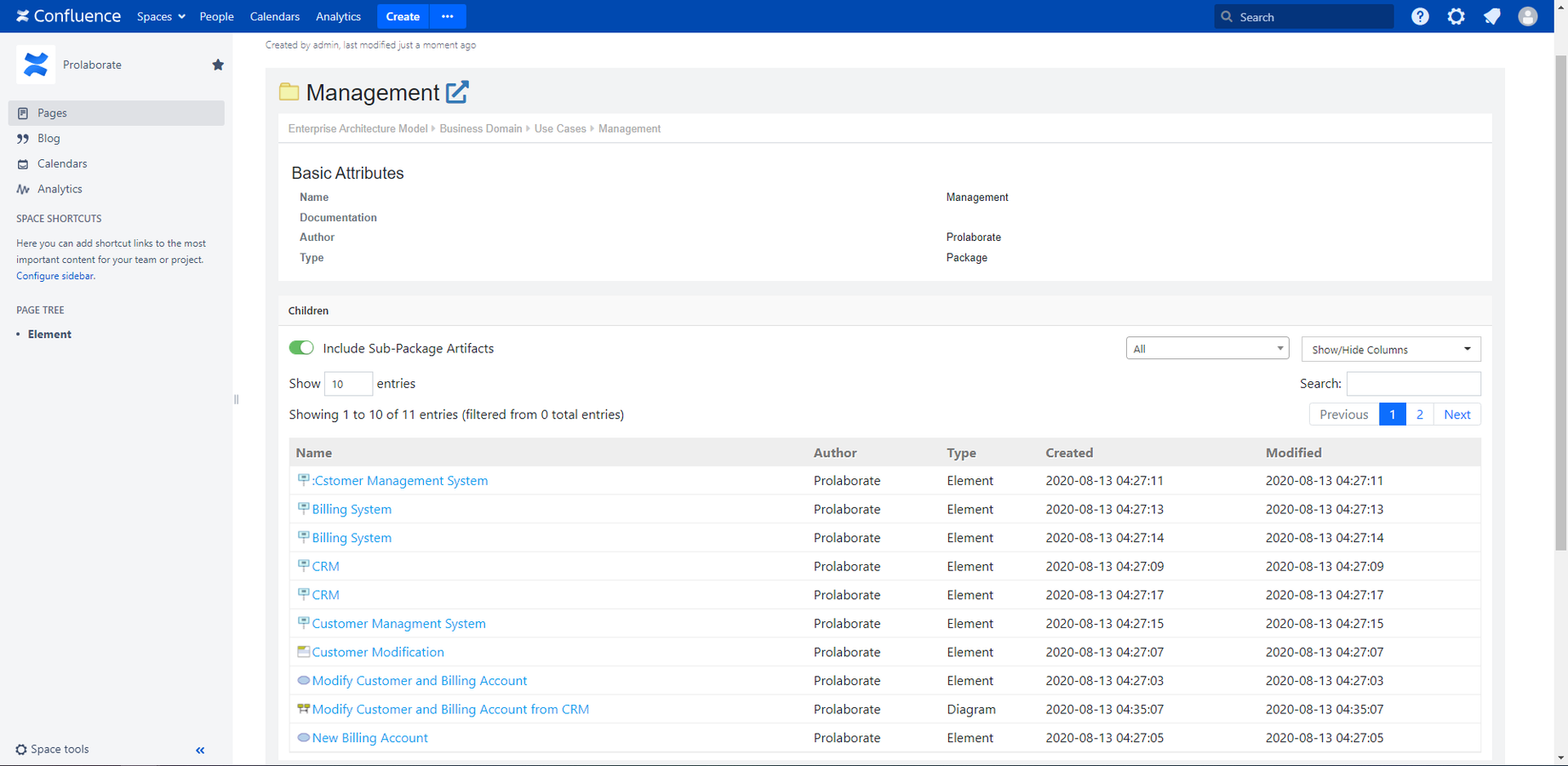Click the Confluence logo in header
The height and width of the screenshot is (766, 1568).
pyautogui.click(x=68, y=16)
